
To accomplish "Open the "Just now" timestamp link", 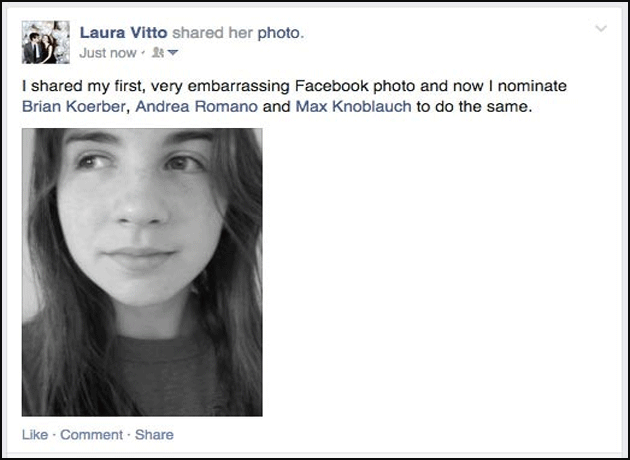I will [108, 53].
